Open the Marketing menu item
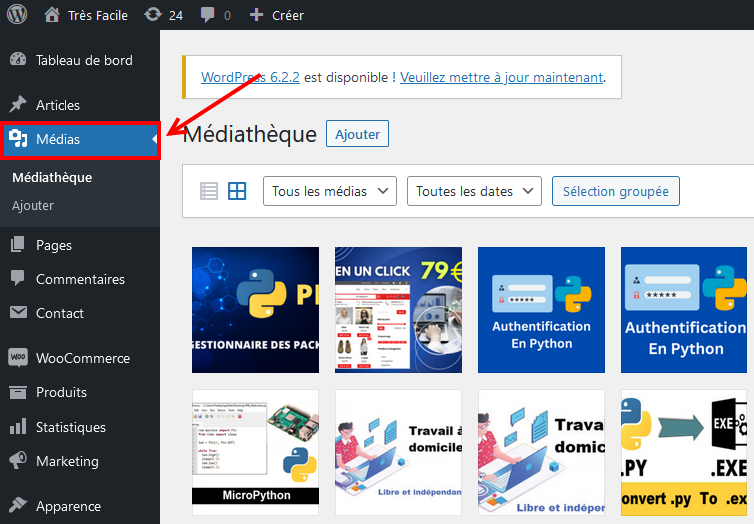 click(67, 461)
